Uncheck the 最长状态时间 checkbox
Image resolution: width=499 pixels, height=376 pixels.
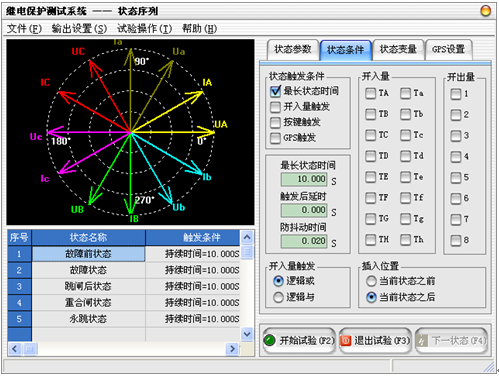click(x=275, y=91)
